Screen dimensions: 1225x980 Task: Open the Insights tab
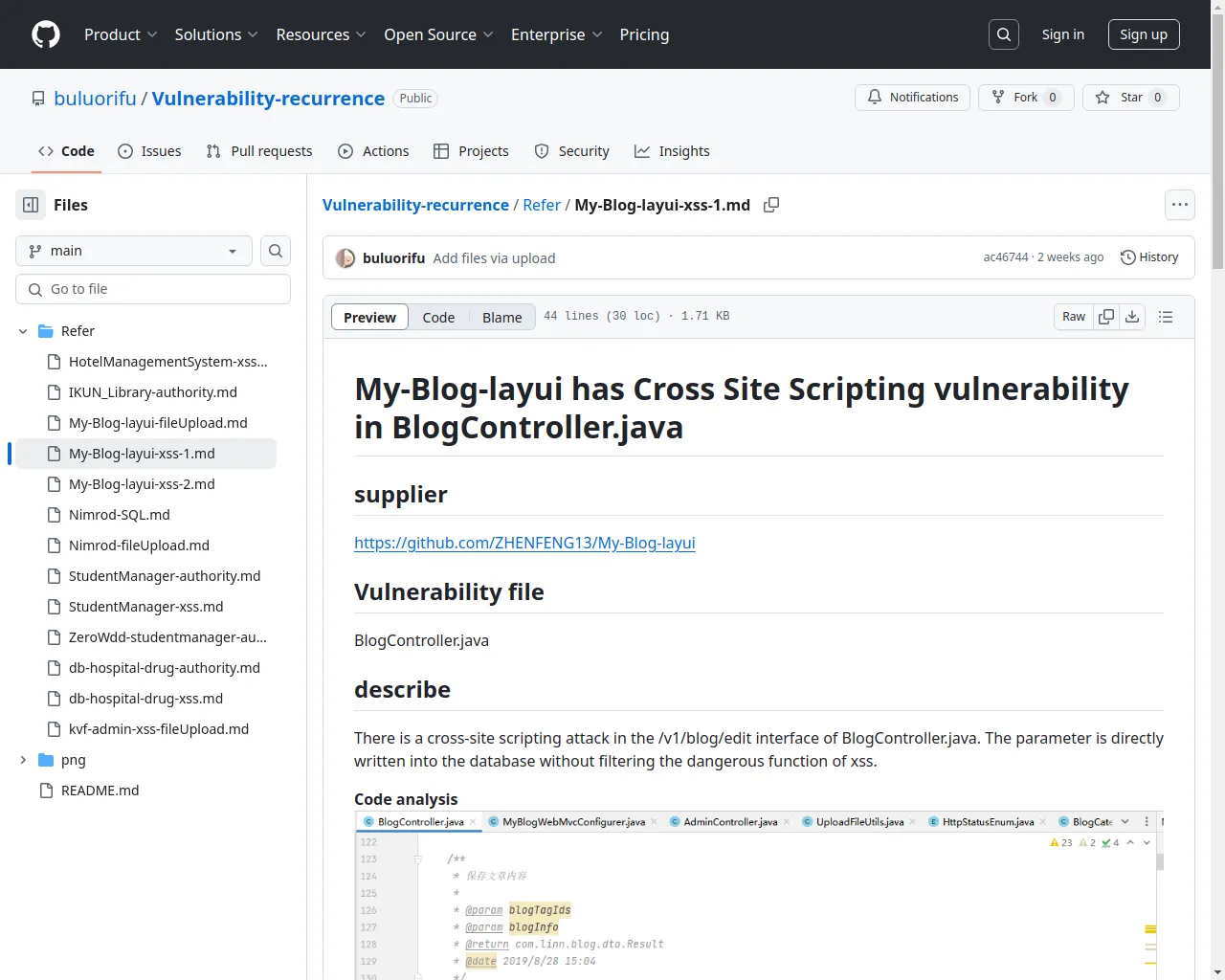point(672,151)
